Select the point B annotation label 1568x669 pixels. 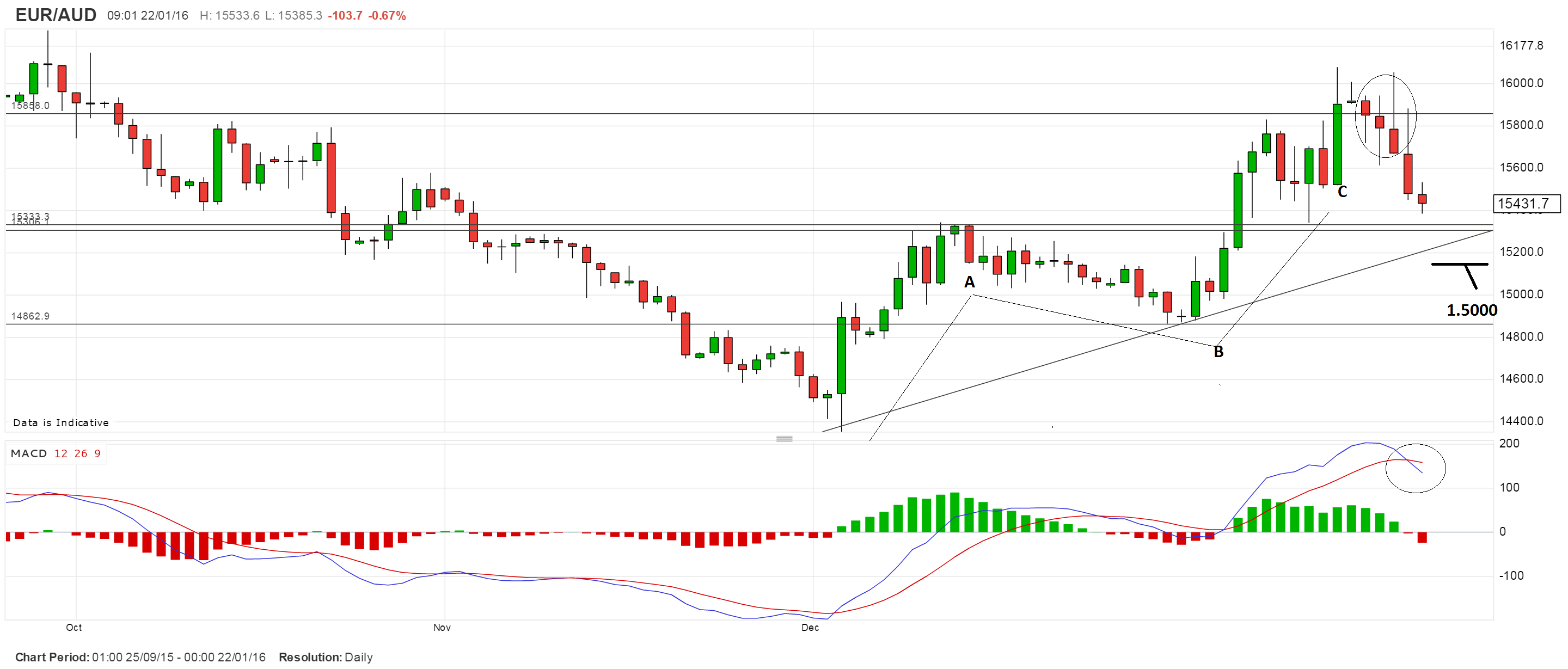(x=1218, y=352)
